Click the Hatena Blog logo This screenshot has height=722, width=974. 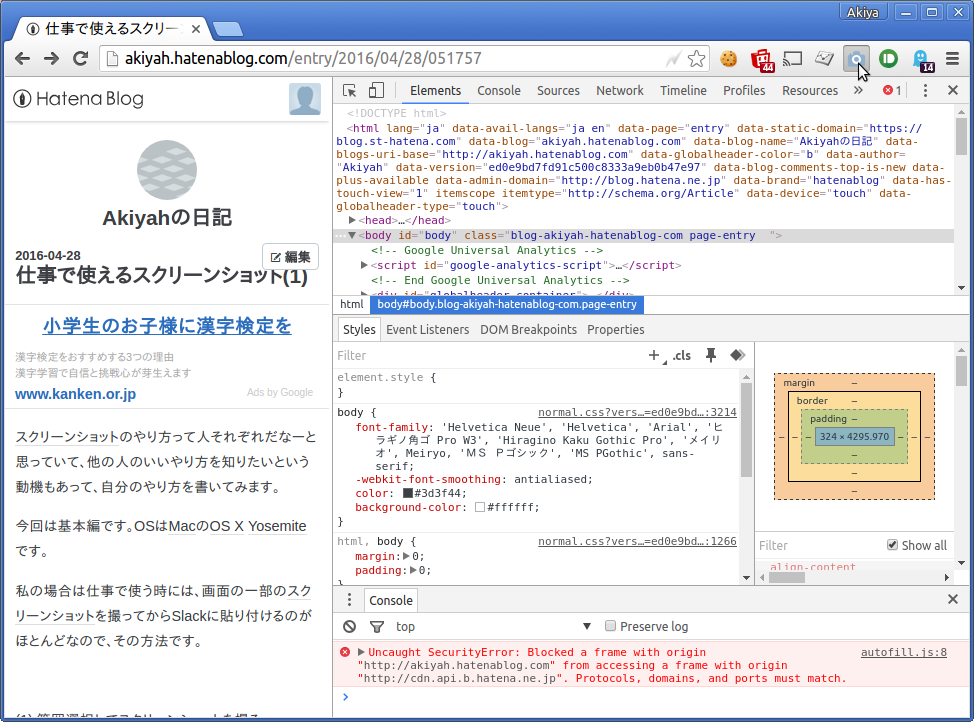click(79, 99)
